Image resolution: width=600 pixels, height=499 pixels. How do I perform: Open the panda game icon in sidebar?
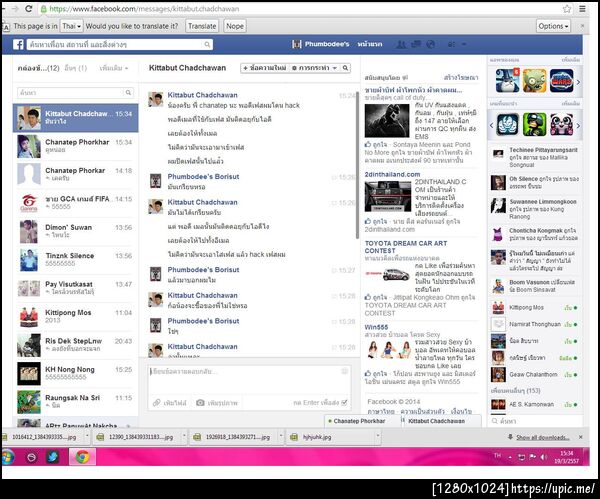coord(561,124)
